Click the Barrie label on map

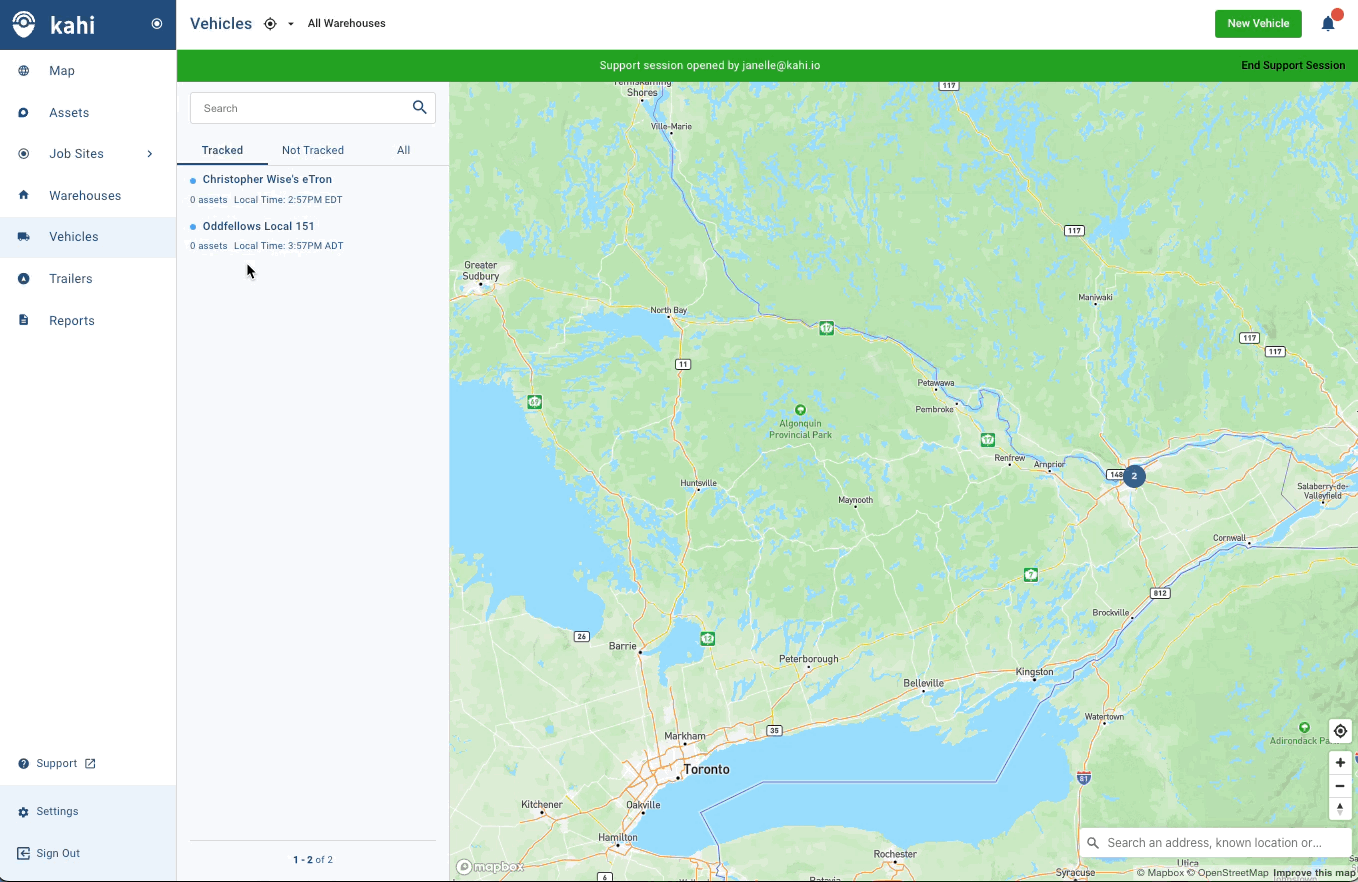(623, 647)
